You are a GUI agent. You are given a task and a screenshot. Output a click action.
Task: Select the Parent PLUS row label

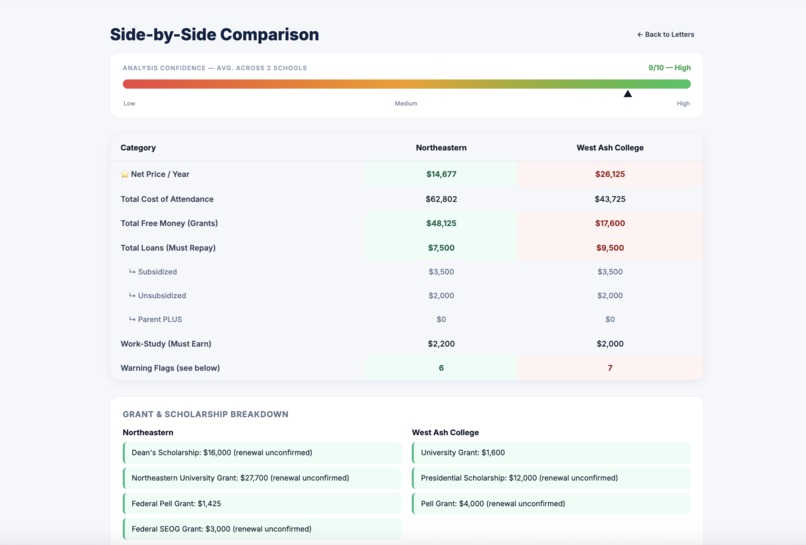coord(160,319)
